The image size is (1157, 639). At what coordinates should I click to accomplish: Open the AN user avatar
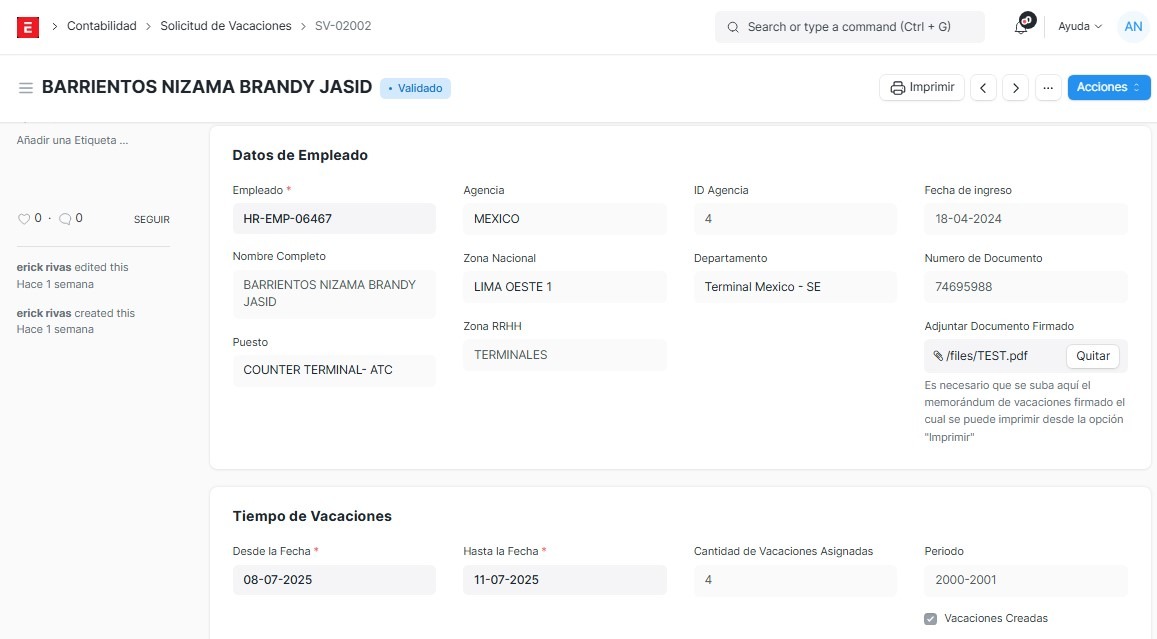click(1133, 27)
